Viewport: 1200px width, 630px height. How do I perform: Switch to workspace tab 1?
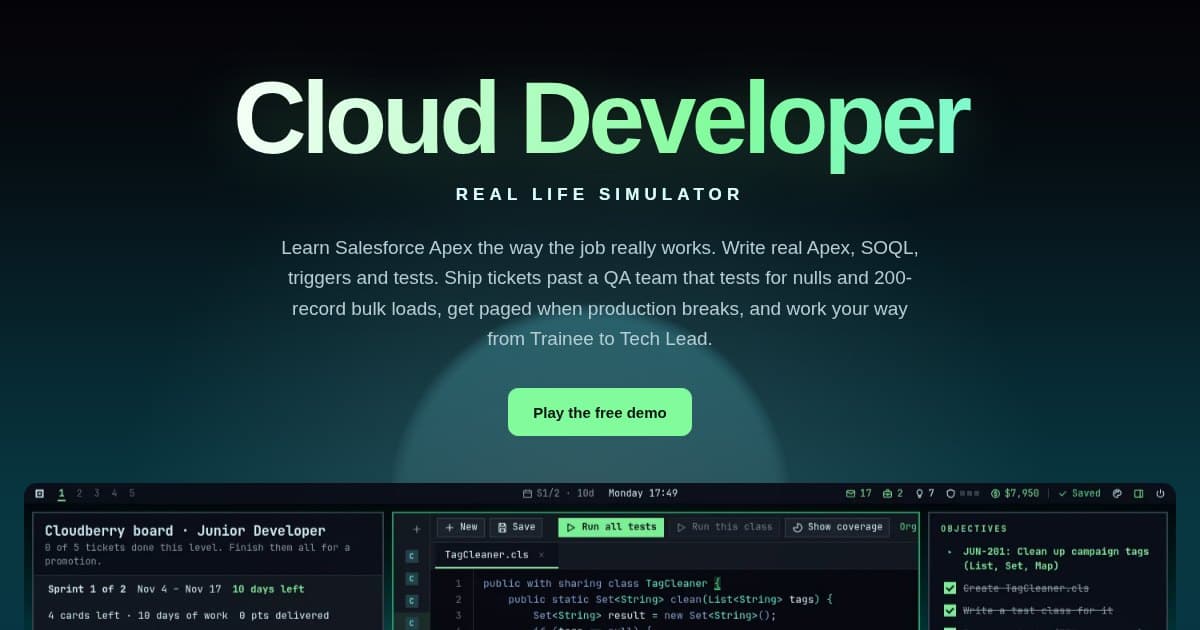[x=61, y=493]
